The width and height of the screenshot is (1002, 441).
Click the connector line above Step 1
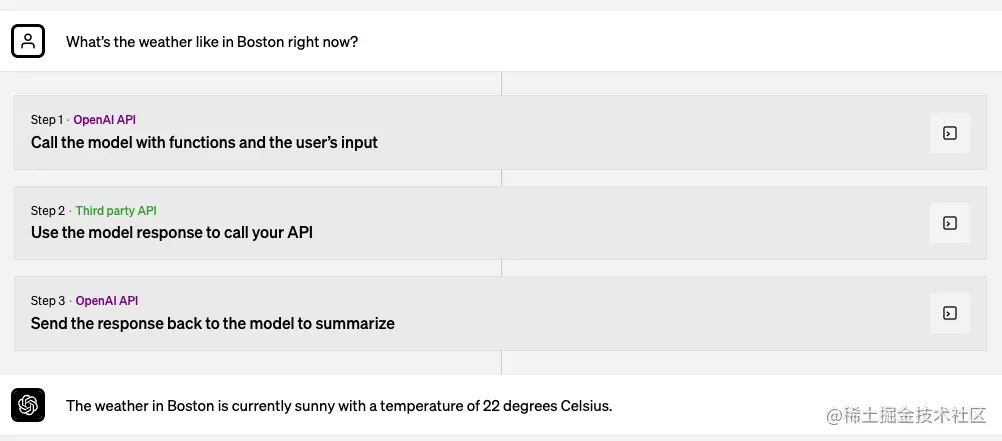pyautogui.click(x=501, y=83)
